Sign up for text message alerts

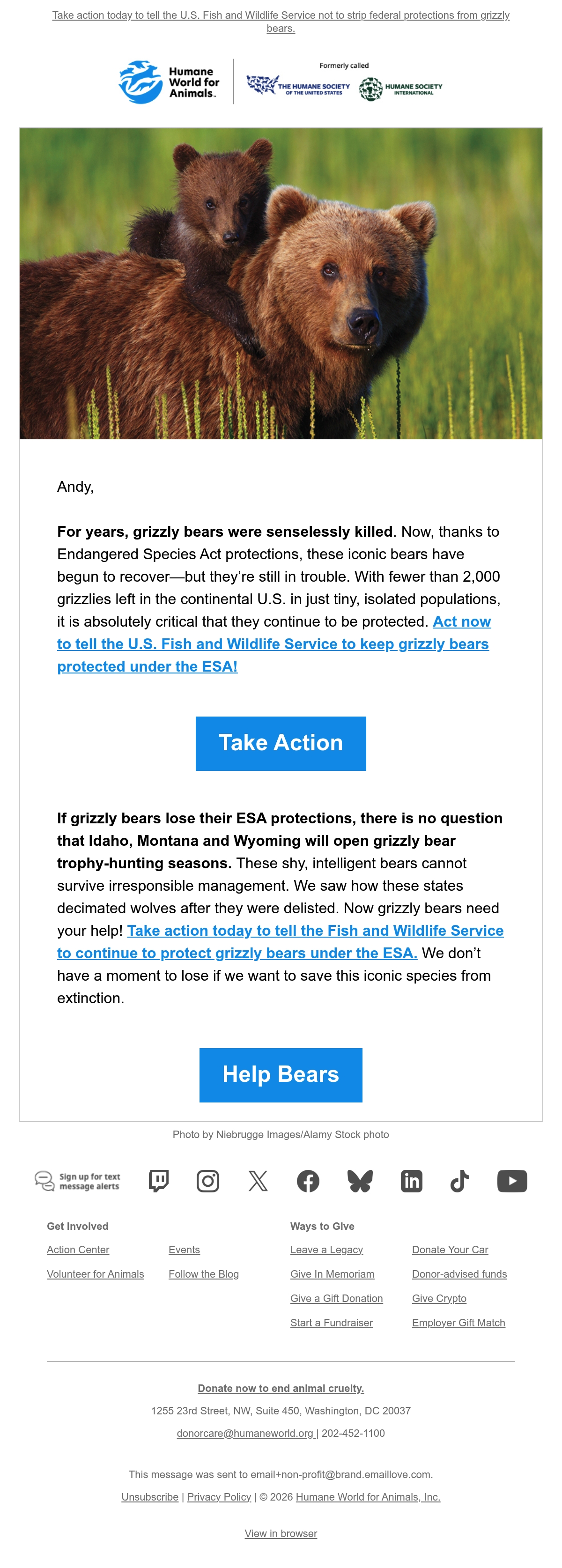(x=77, y=1181)
